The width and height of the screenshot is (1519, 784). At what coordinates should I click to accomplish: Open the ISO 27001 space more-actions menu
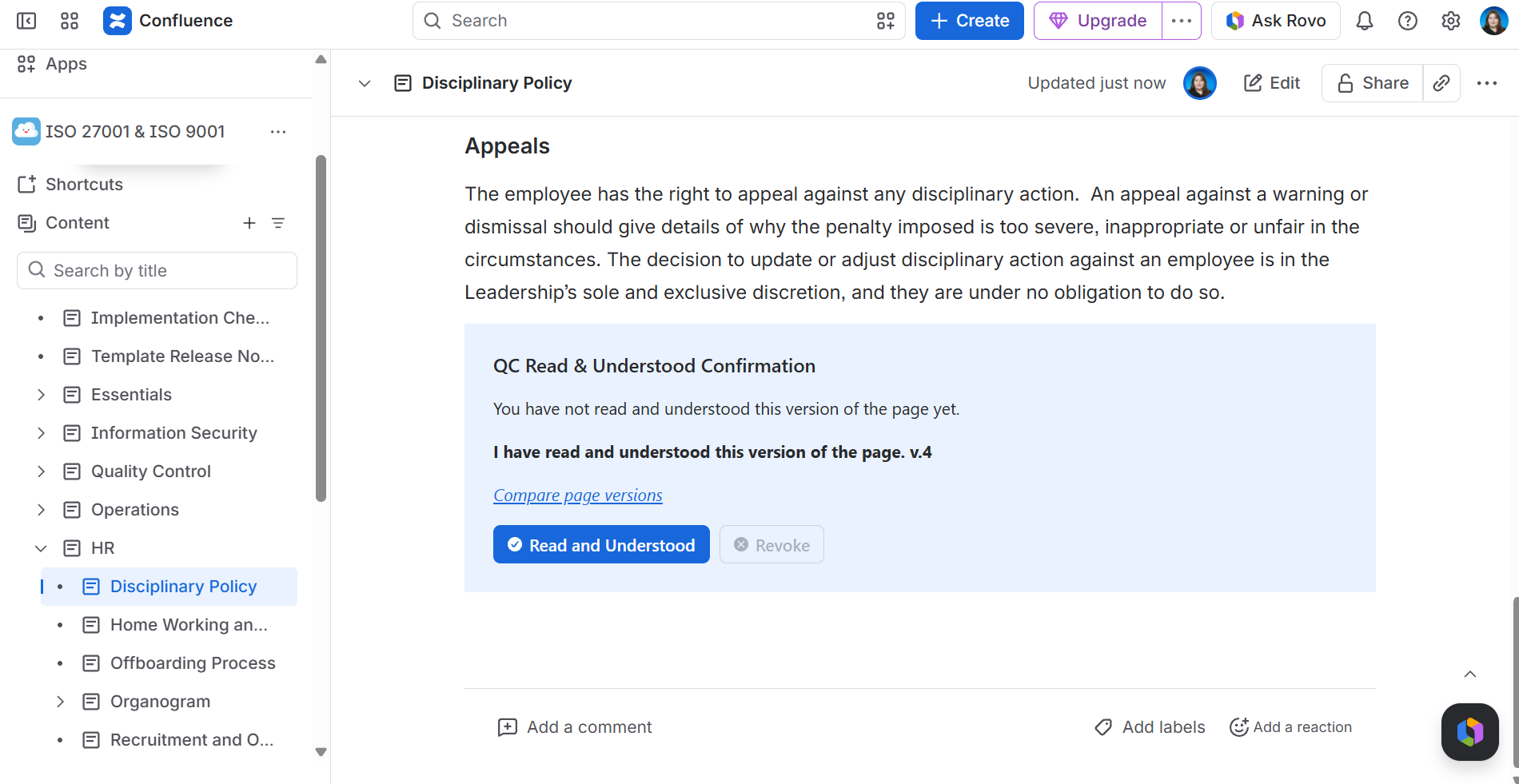(x=278, y=132)
